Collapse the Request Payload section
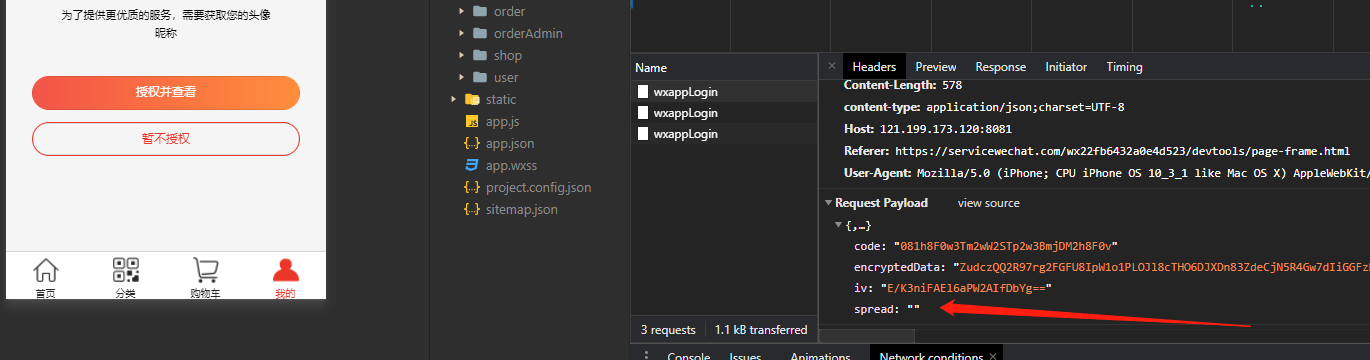 click(x=828, y=203)
